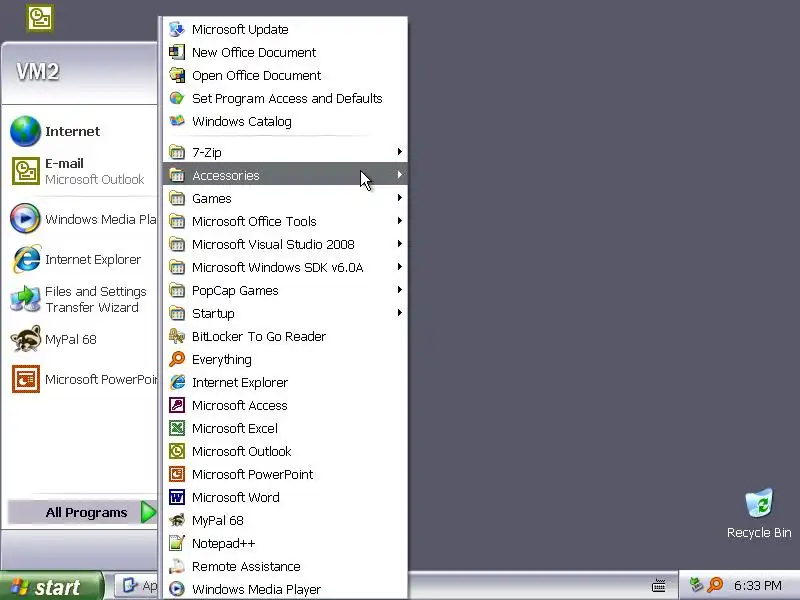Open Microsoft PowerPoint from recent programs list

(x=83, y=379)
